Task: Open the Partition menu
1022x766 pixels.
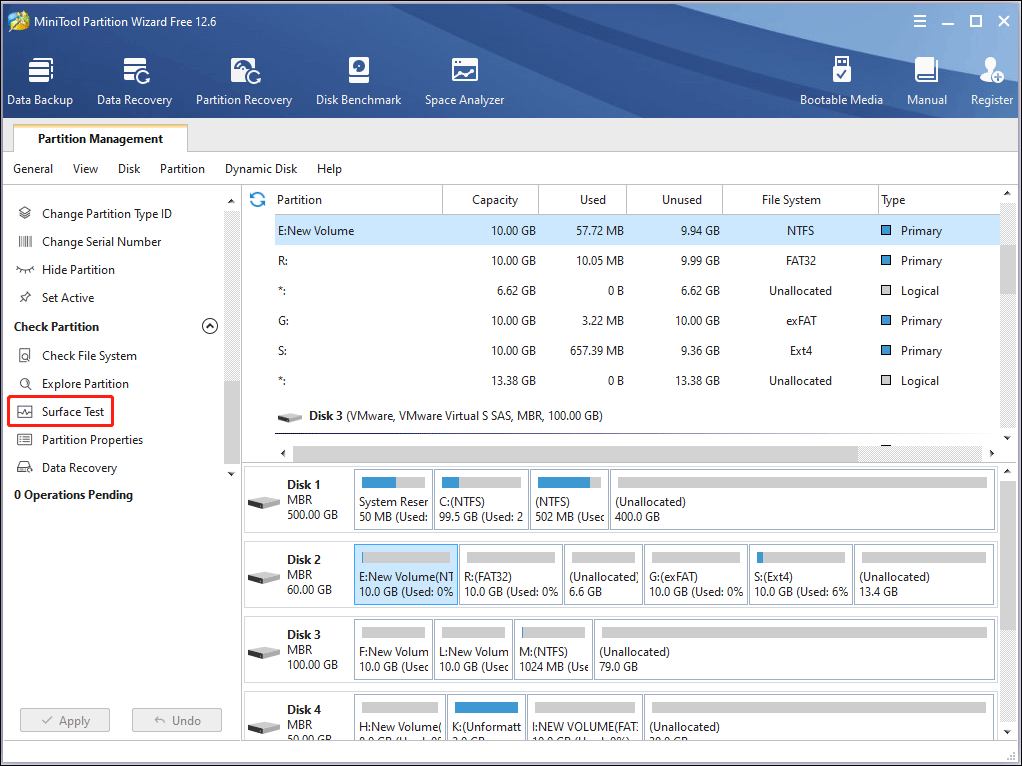Action: (182, 169)
